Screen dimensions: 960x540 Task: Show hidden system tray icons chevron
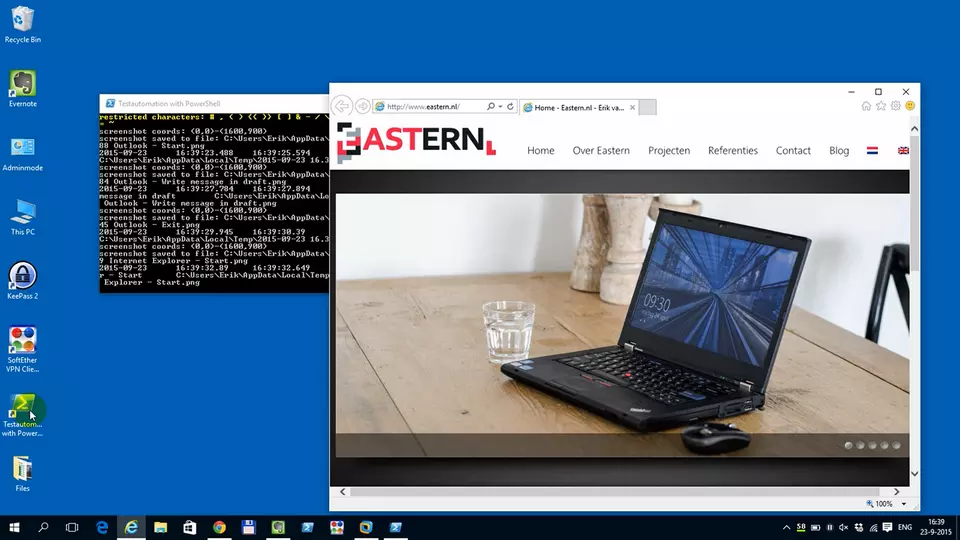tap(786, 527)
